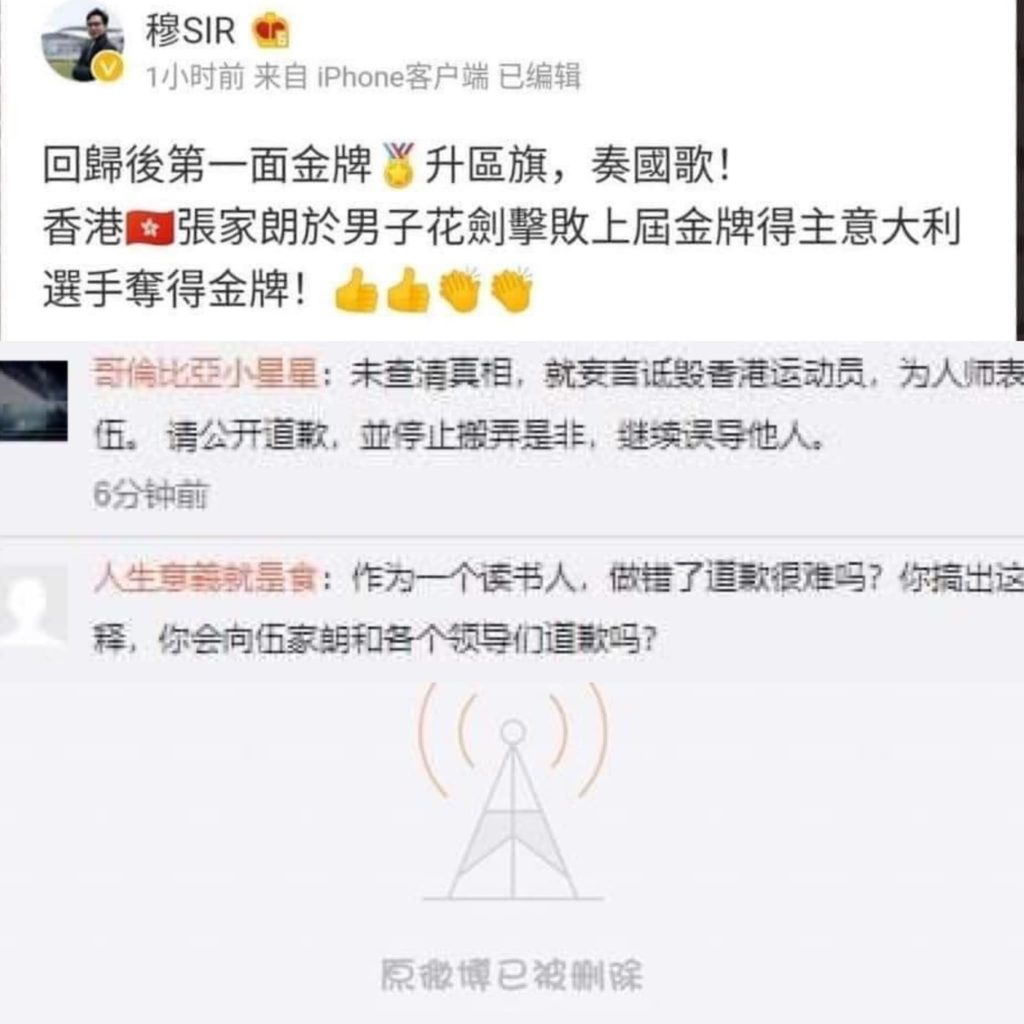This screenshot has height=1024, width=1024.
Task: Click the 1小时前 post timestamp
Action: [195, 77]
